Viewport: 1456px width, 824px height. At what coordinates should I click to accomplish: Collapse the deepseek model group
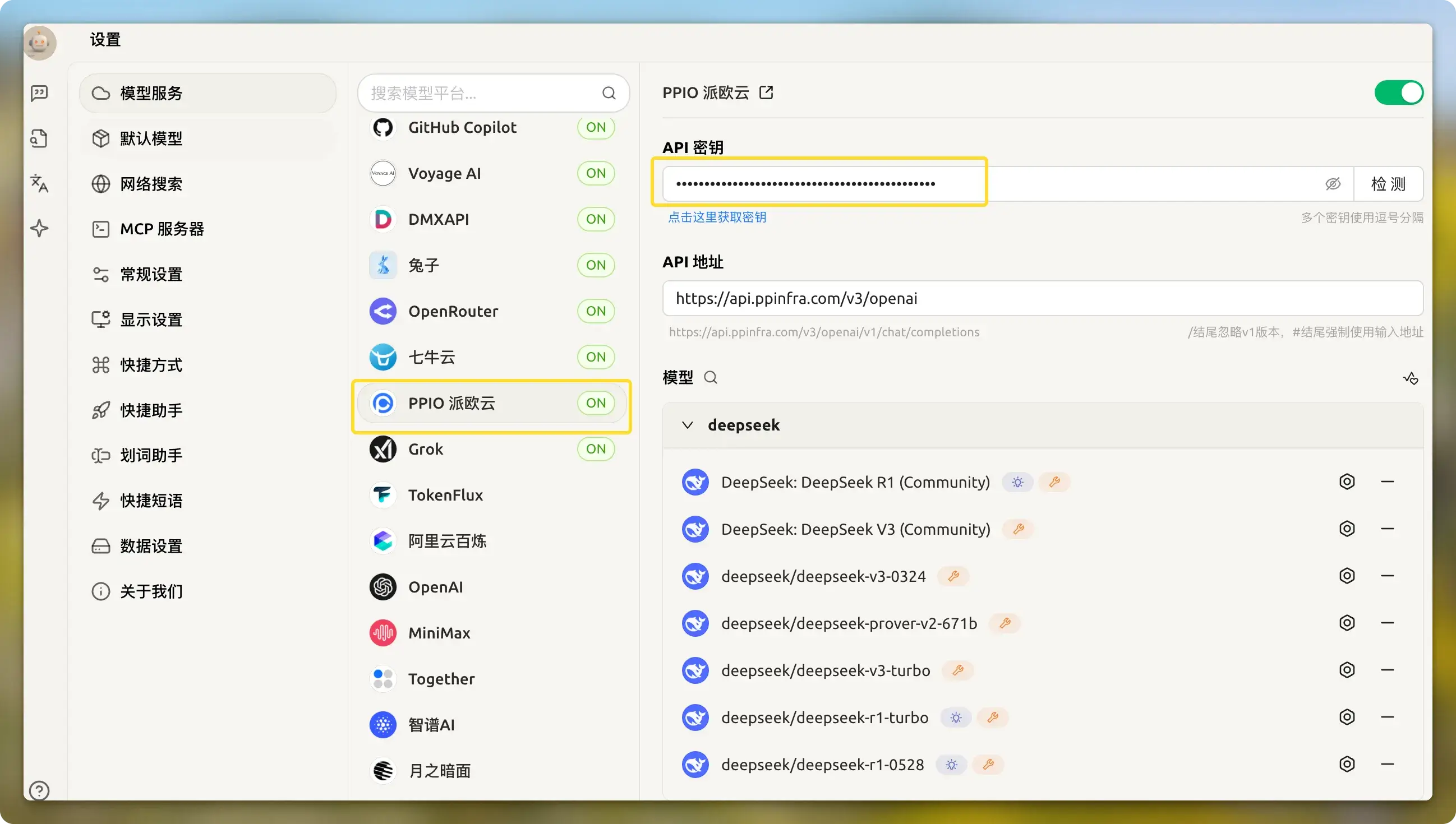tap(687, 425)
